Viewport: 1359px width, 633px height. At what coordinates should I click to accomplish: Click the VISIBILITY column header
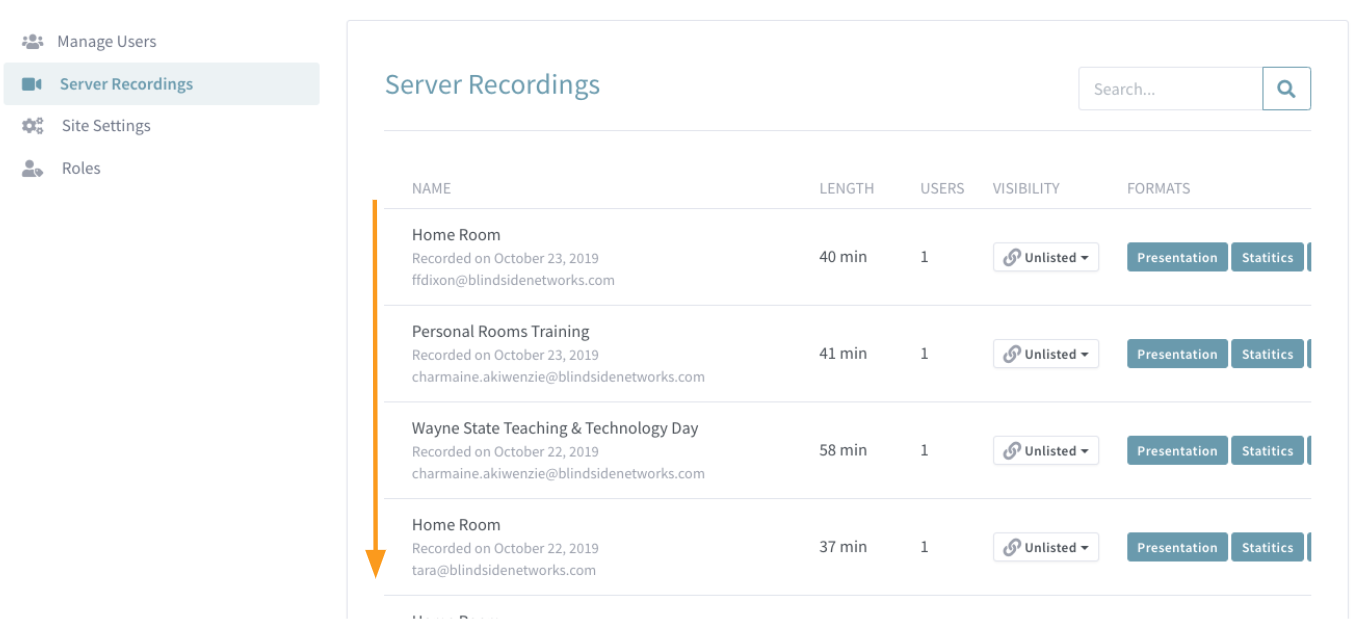tap(1026, 188)
